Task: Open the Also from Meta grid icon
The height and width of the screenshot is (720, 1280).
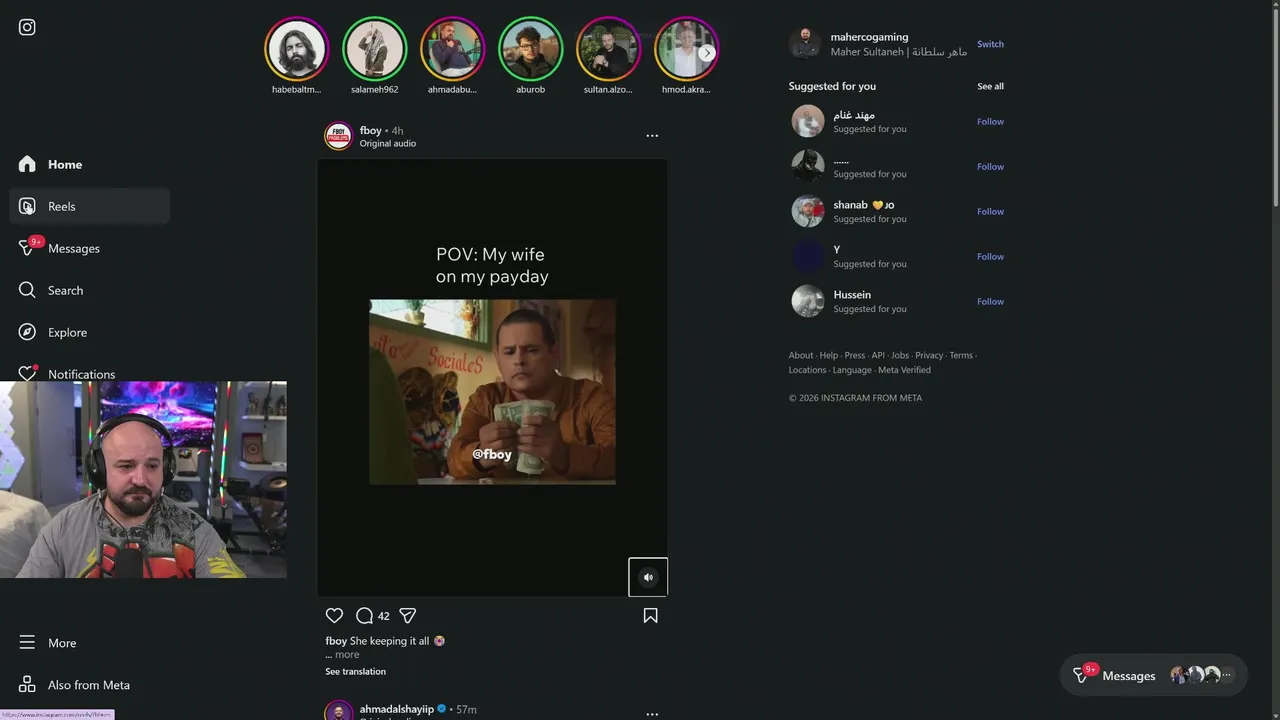Action: [x=27, y=685]
